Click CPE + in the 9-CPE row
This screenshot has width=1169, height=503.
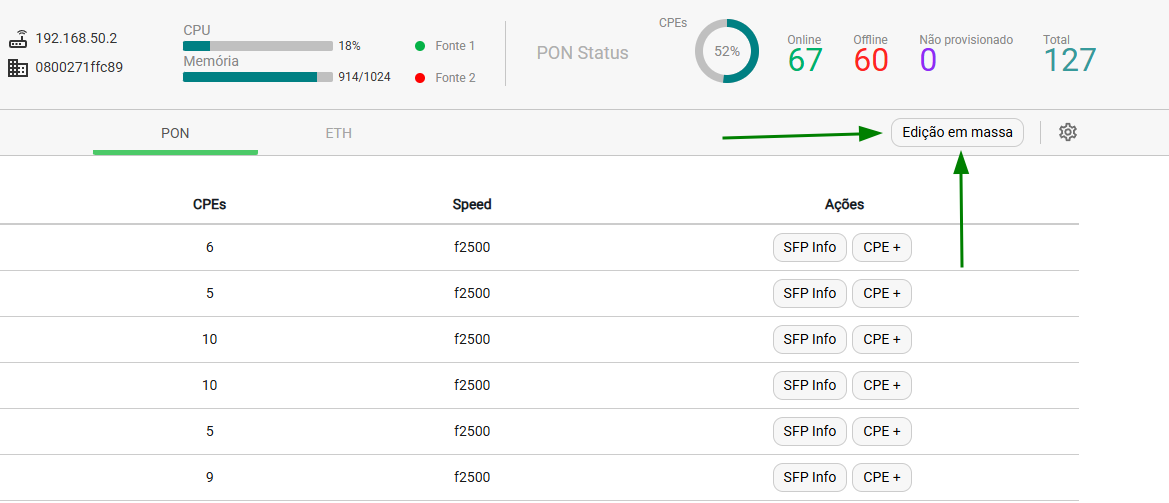[882, 477]
